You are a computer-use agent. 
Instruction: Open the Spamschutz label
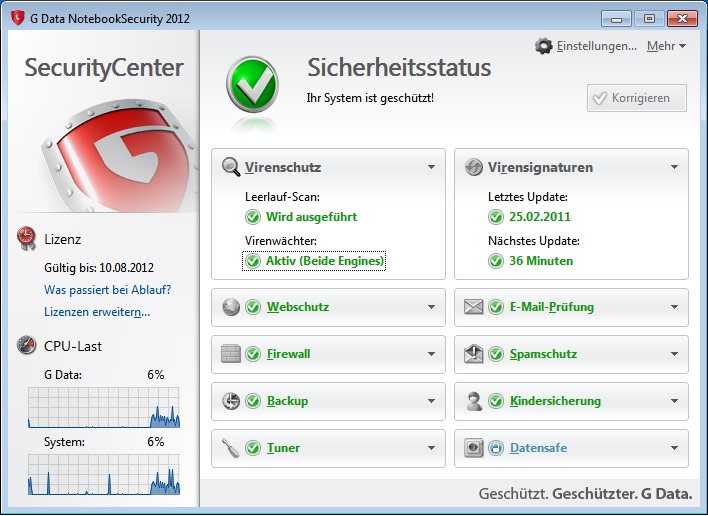pos(543,354)
